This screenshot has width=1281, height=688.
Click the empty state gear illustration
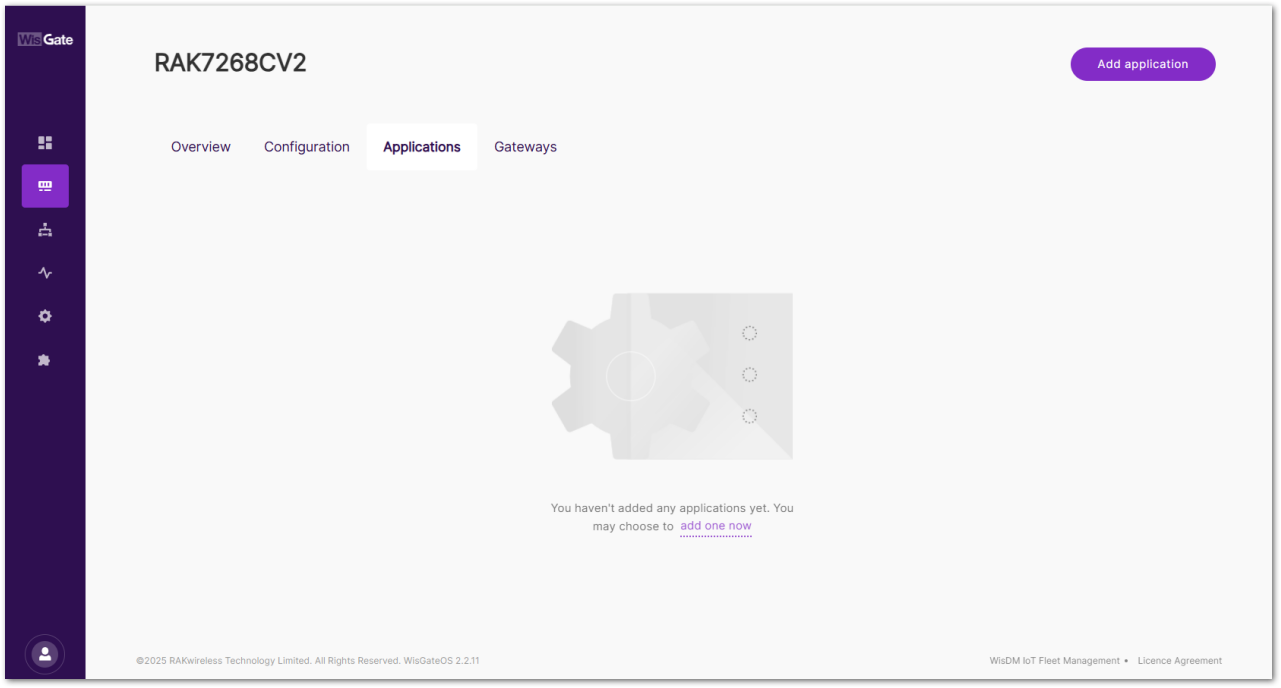672,376
